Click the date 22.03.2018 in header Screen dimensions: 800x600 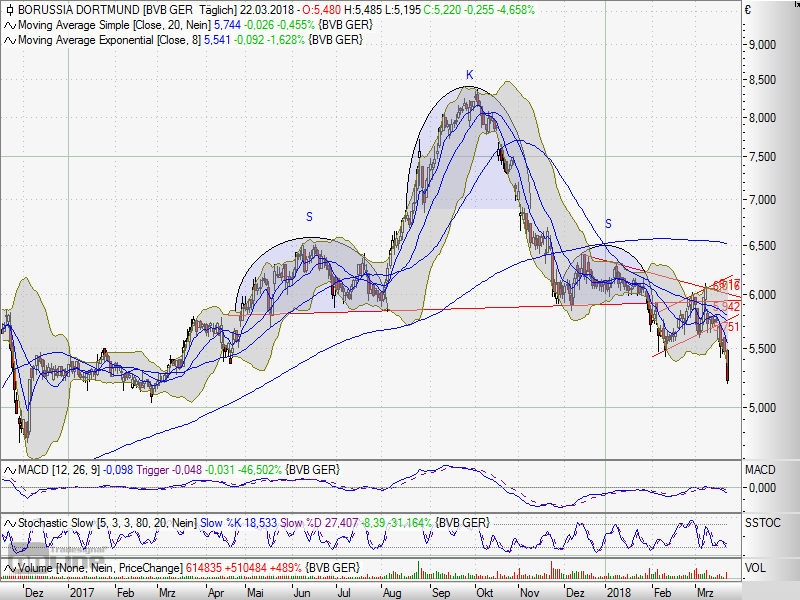(x=267, y=10)
